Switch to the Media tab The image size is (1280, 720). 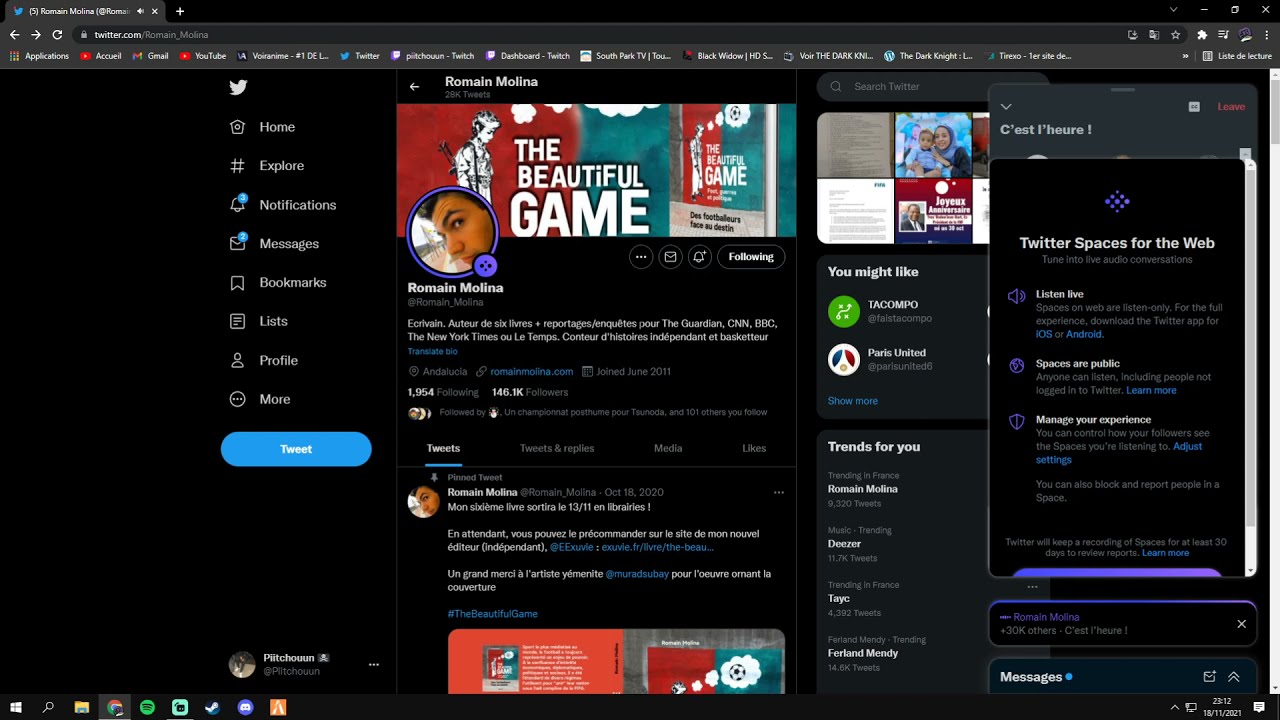[x=668, y=448]
